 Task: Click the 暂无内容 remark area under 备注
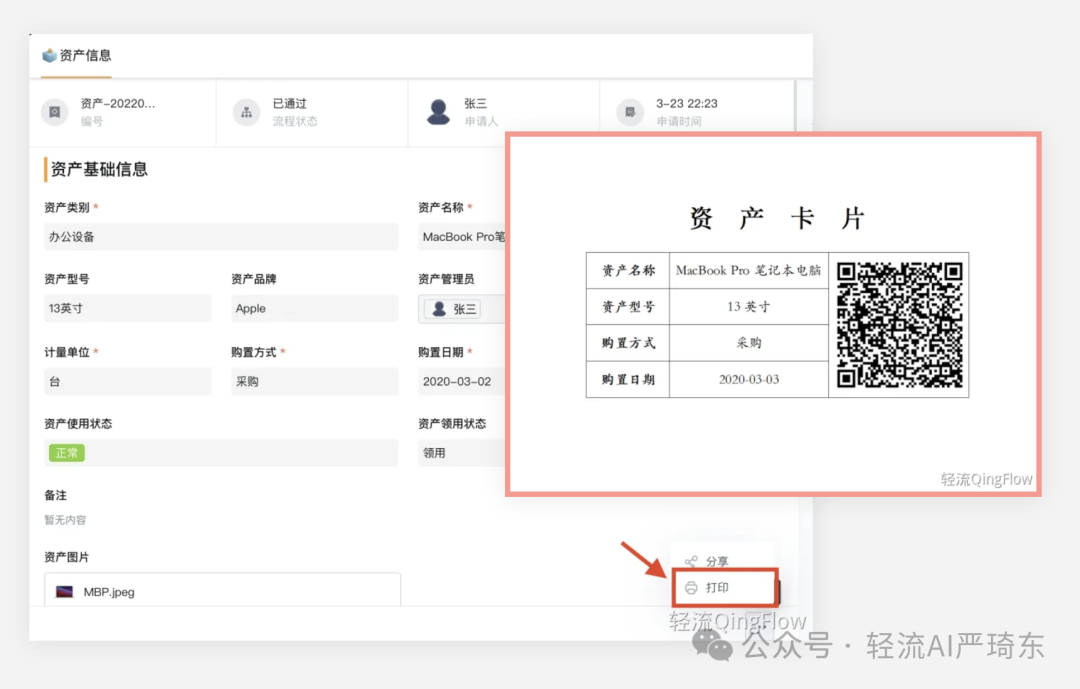pos(69,520)
